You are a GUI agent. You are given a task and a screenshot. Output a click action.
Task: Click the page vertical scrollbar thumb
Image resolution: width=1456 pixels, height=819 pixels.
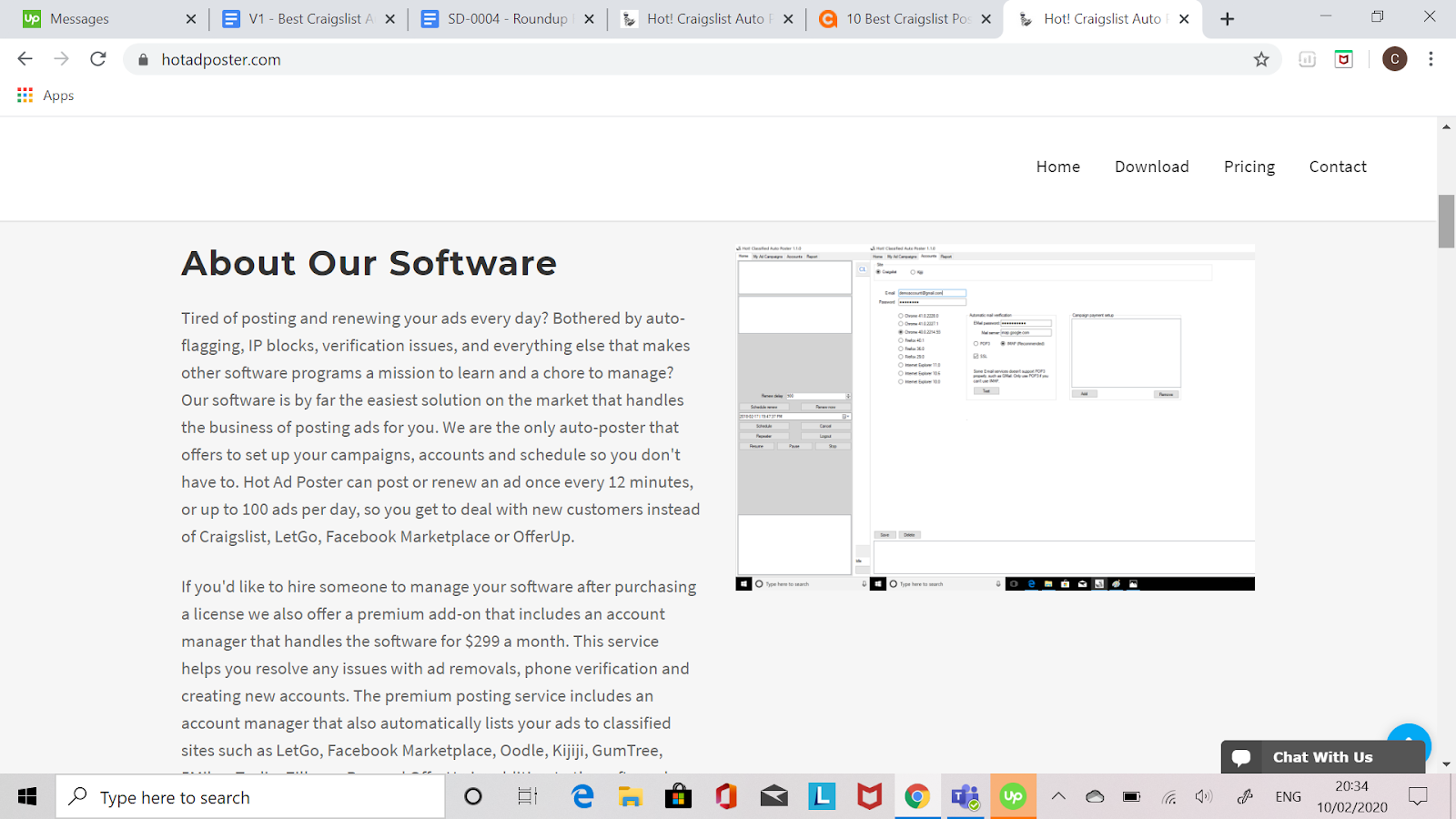coord(1446,221)
